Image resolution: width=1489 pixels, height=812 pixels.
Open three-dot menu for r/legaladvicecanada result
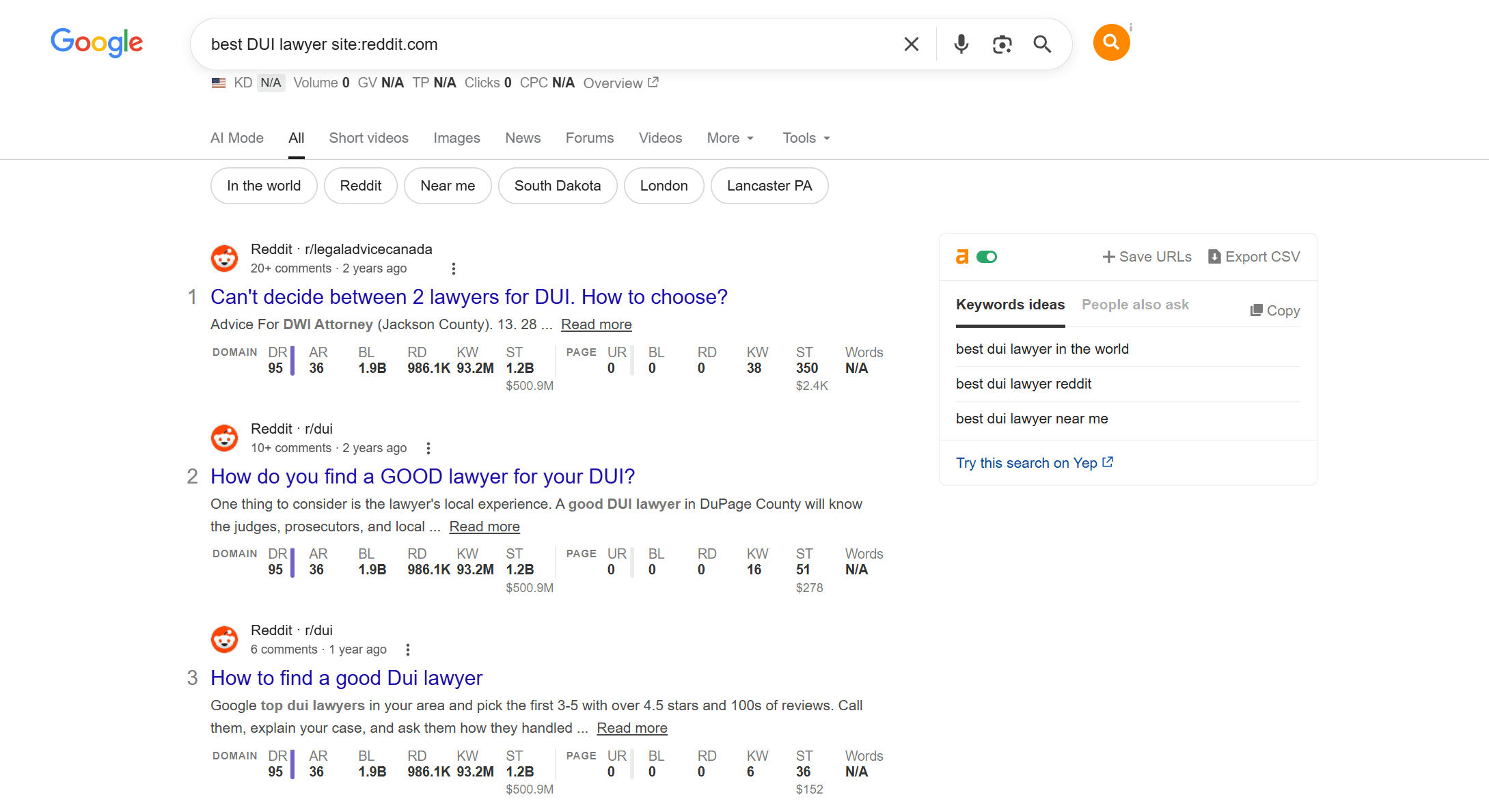(x=453, y=268)
